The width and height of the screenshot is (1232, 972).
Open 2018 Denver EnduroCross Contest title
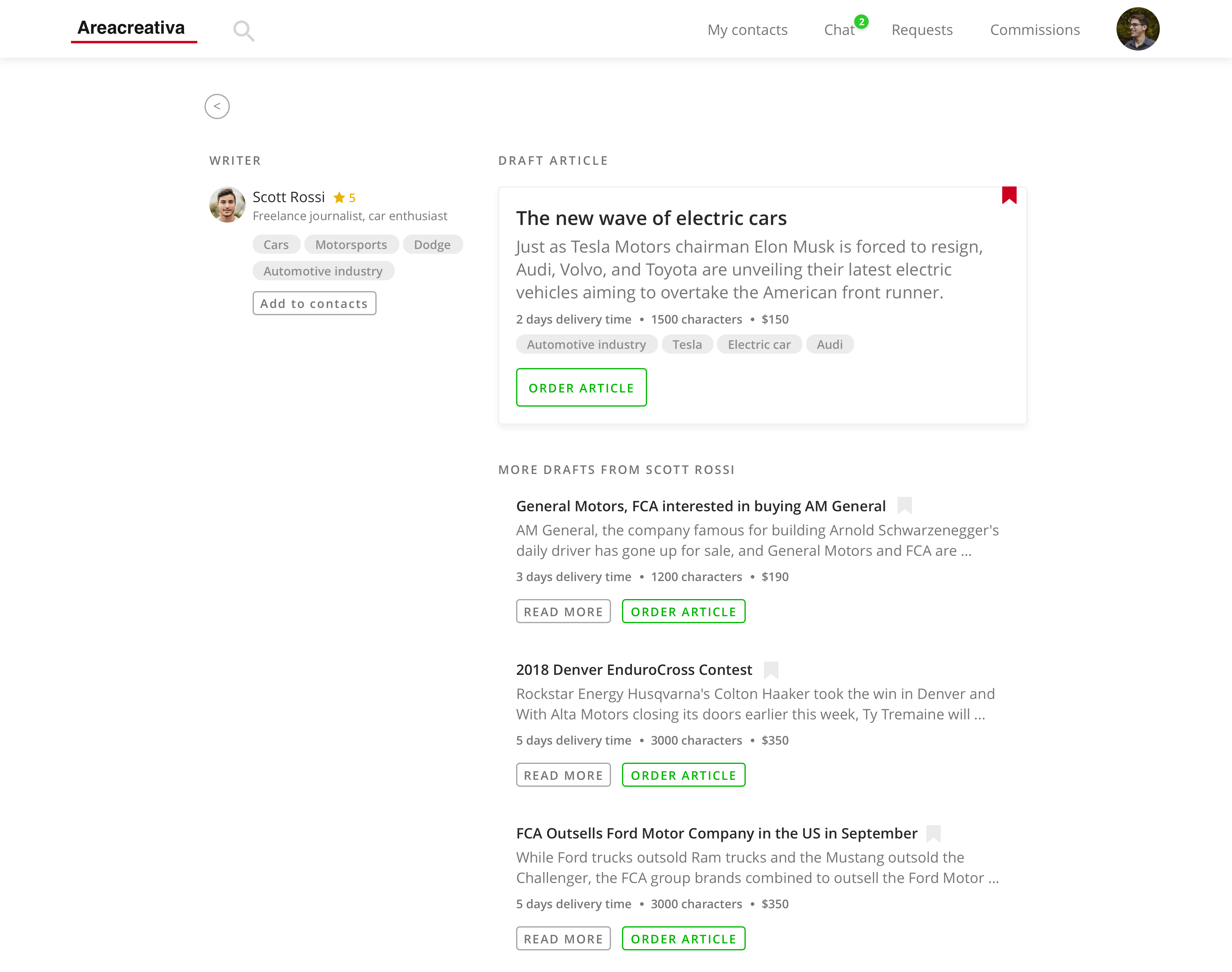tap(634, 670)
